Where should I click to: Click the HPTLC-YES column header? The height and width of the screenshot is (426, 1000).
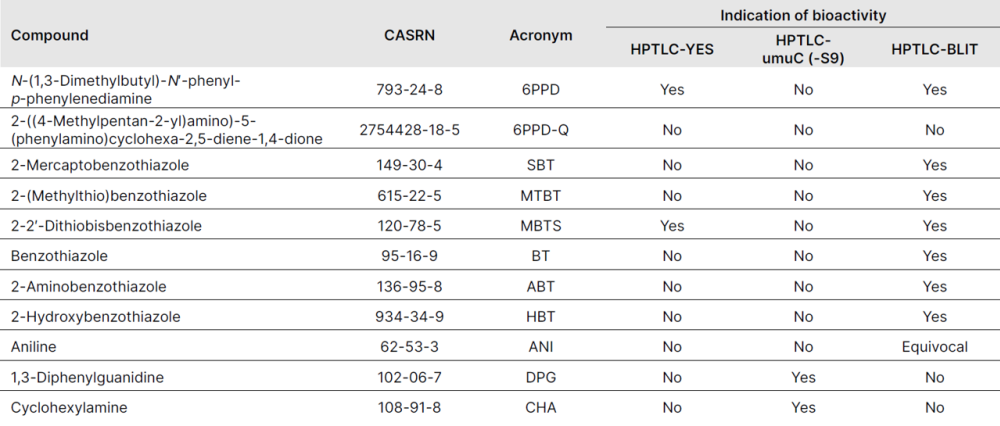coord(672,47)
